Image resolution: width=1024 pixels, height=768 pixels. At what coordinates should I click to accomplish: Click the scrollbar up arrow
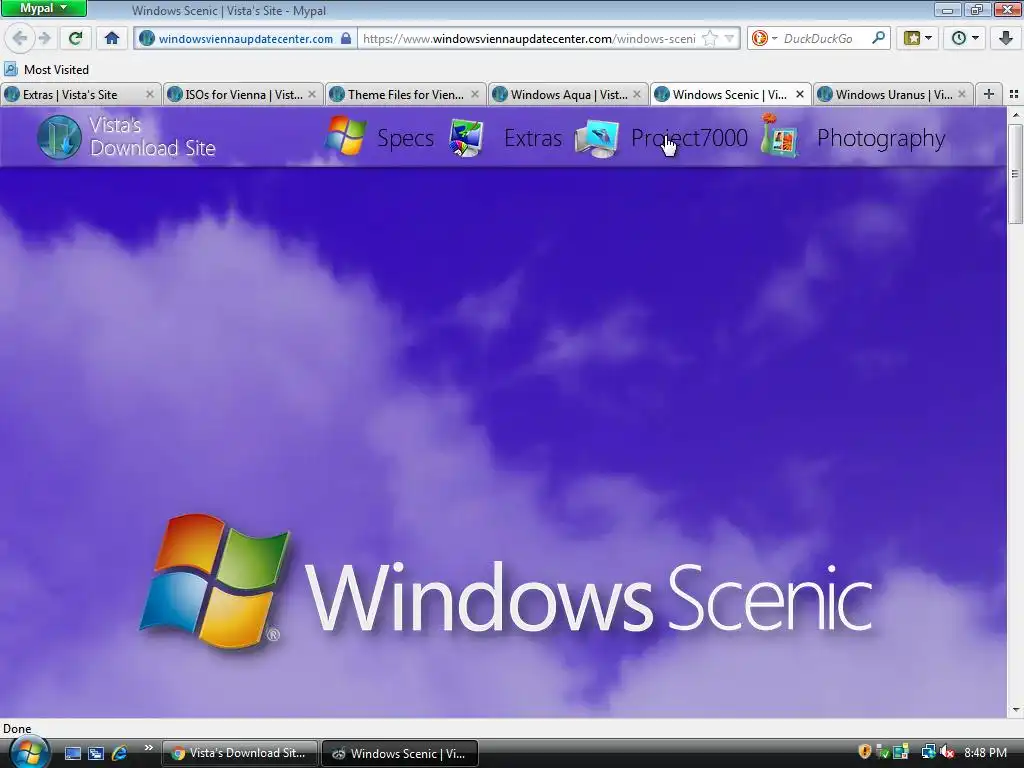click(1015, 115)
